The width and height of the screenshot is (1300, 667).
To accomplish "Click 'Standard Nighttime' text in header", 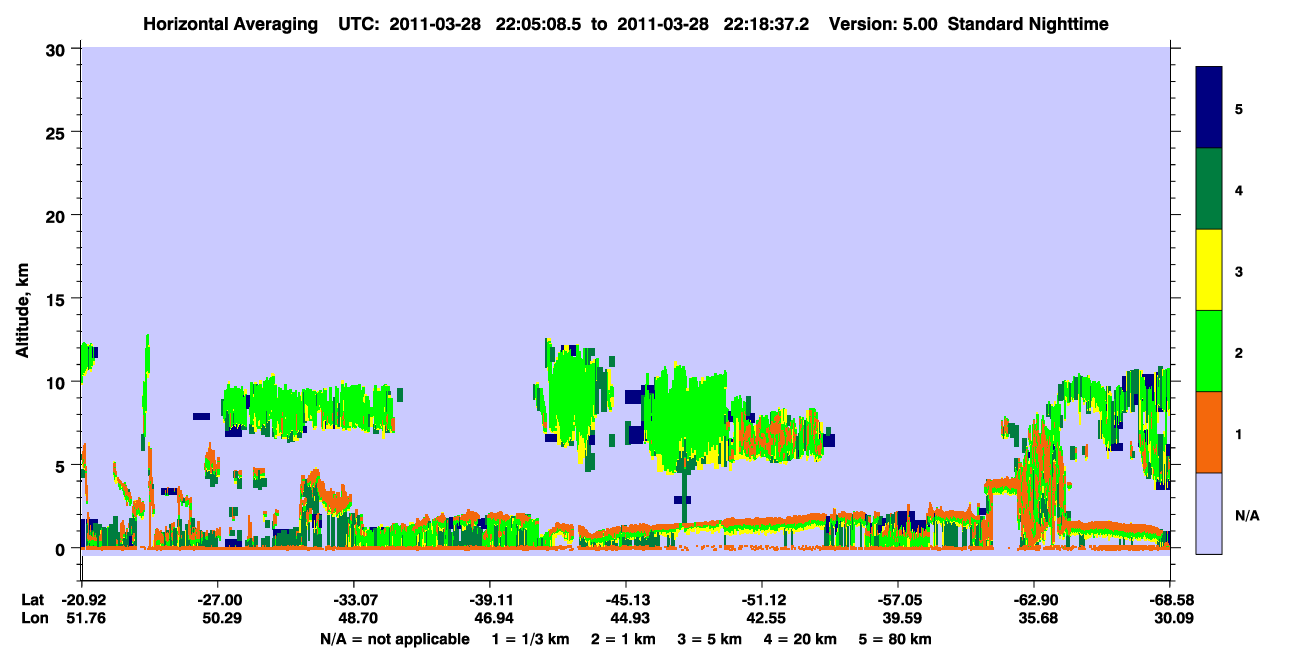I will pyautogui.click(x=1026, y=23).
